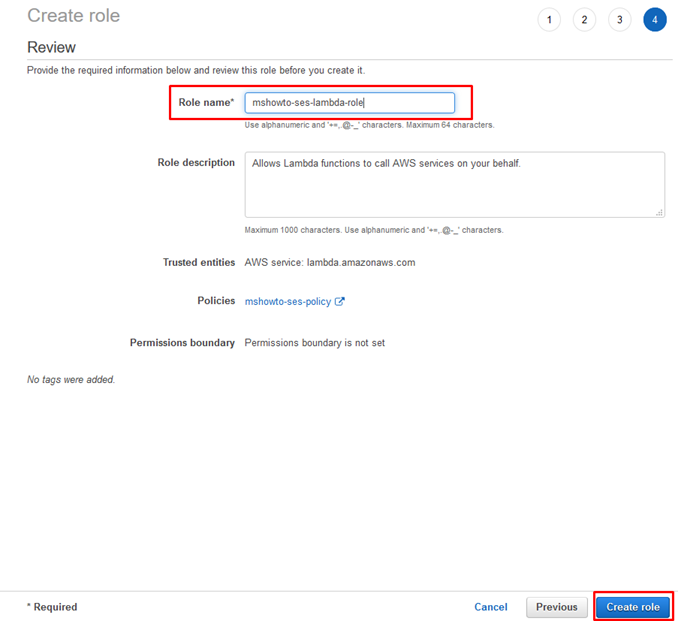
Task: Select current step 4 indicator
Action: [655, 20]
